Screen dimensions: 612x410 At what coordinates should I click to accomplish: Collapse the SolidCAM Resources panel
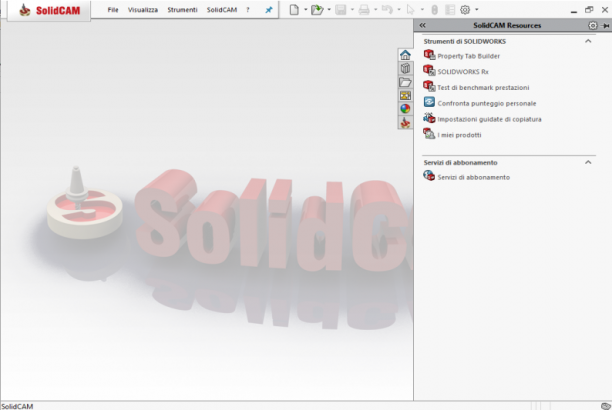coord(423,25)
